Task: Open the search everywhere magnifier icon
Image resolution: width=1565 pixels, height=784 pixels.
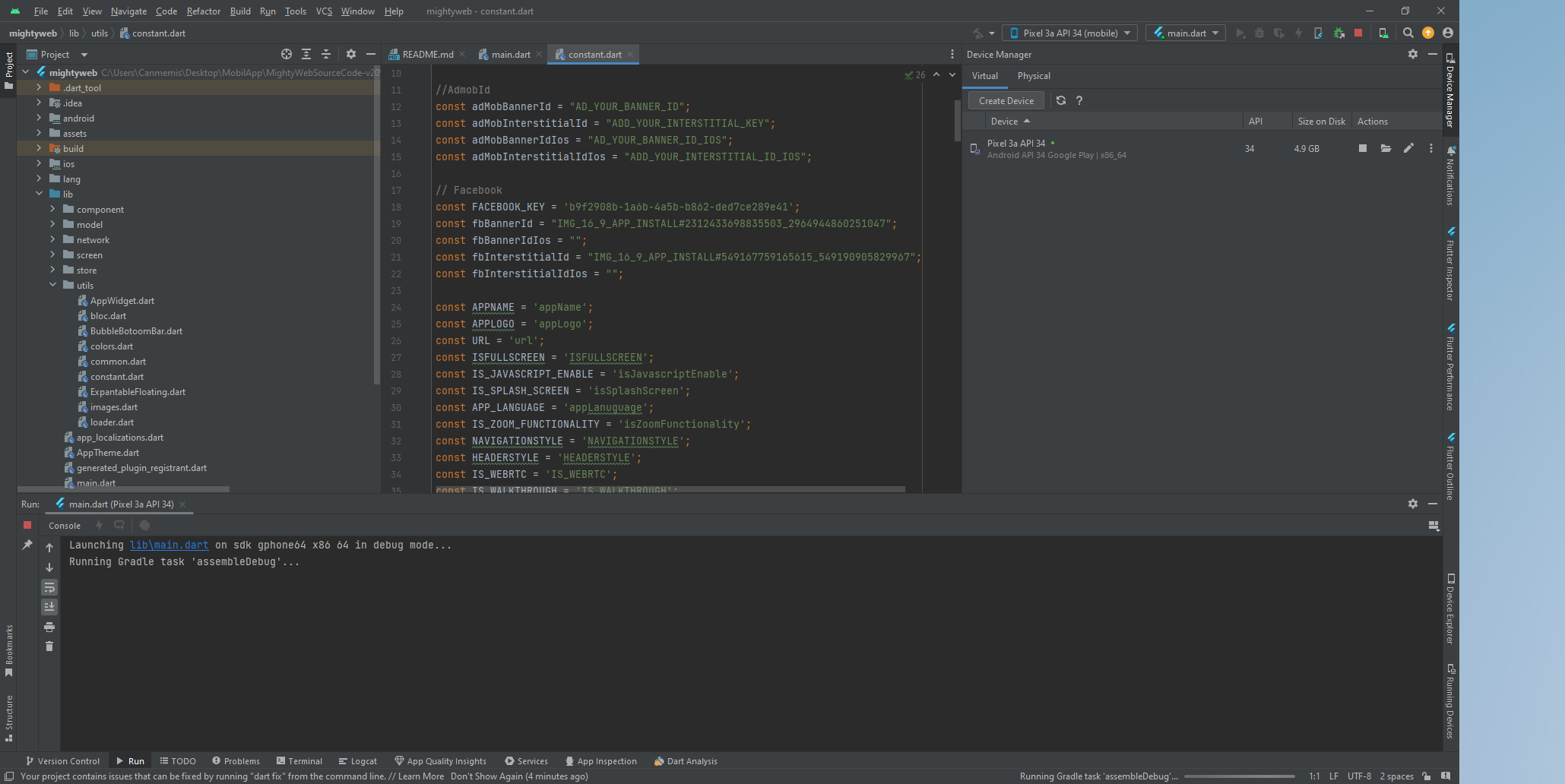Action: pos(1408,33)
